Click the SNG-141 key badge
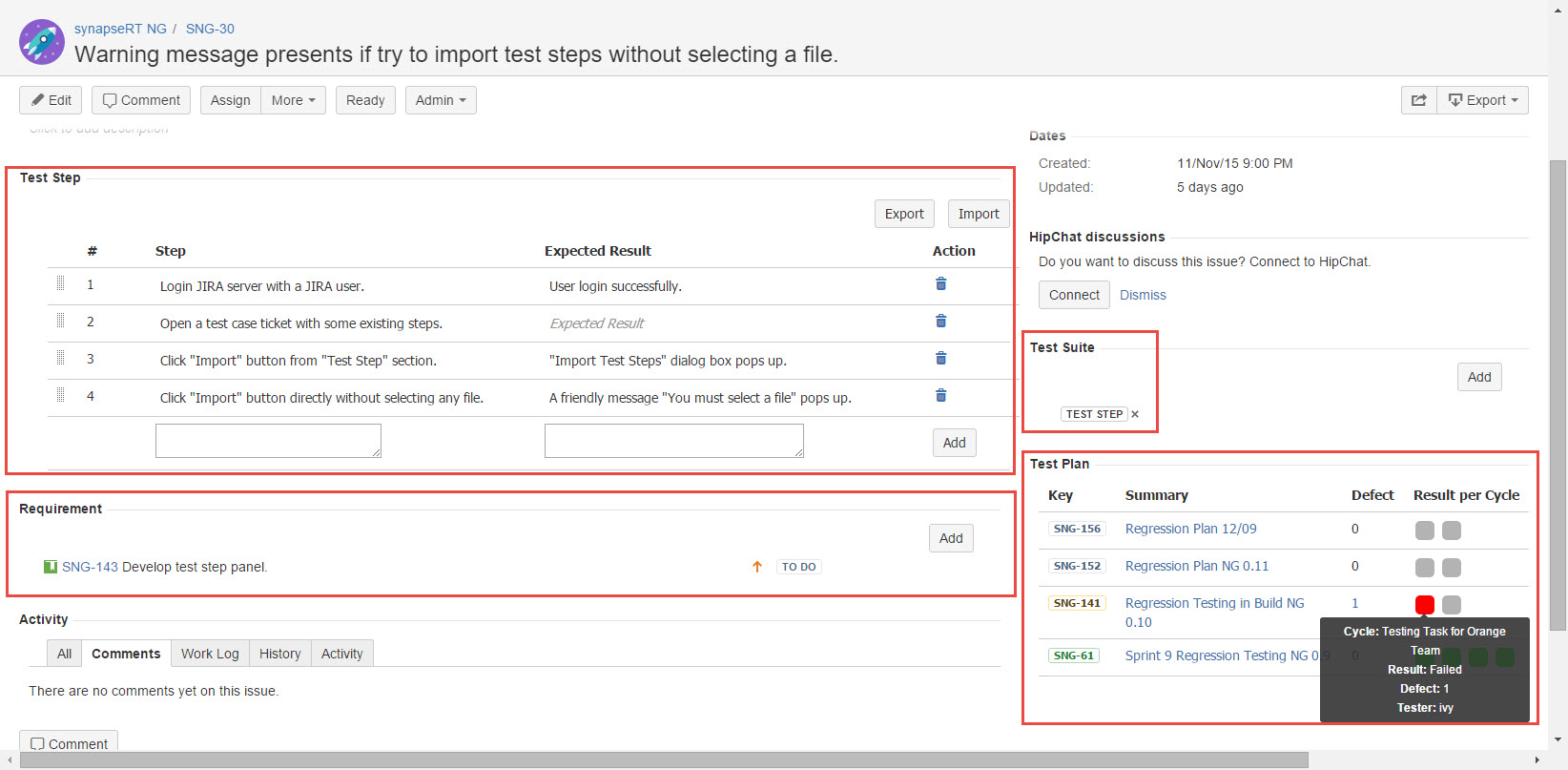 pyautogui.click(x=1077, y=603)
